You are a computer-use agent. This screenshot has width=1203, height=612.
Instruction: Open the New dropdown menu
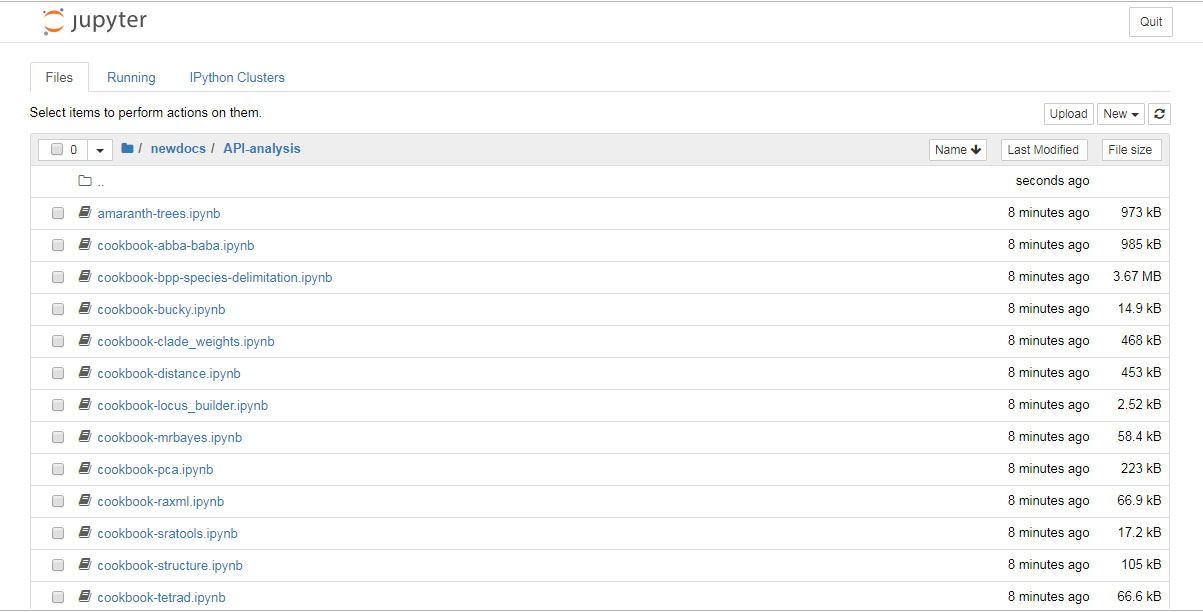[x=1121, y=114]
